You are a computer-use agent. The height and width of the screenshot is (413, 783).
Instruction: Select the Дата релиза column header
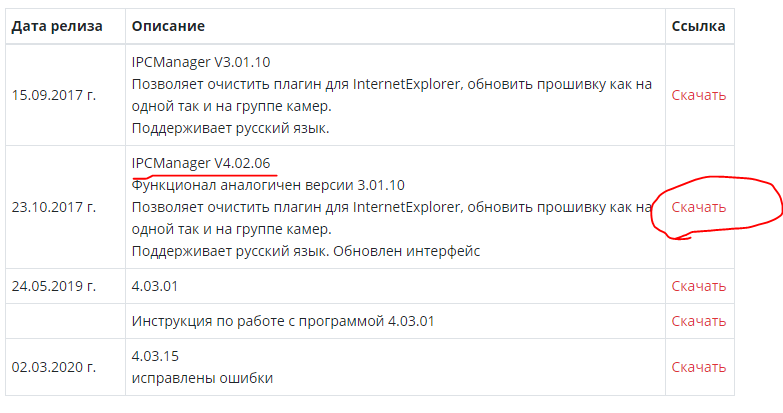[57, 26]
